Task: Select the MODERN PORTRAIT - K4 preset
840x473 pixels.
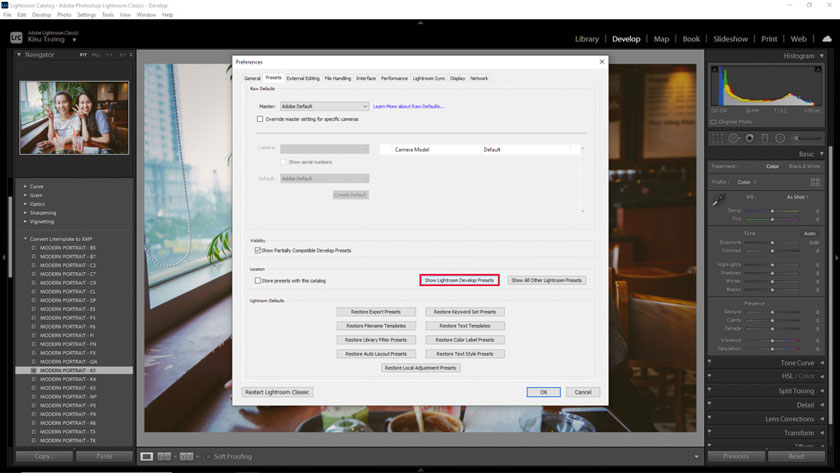Action: (68, 379)
